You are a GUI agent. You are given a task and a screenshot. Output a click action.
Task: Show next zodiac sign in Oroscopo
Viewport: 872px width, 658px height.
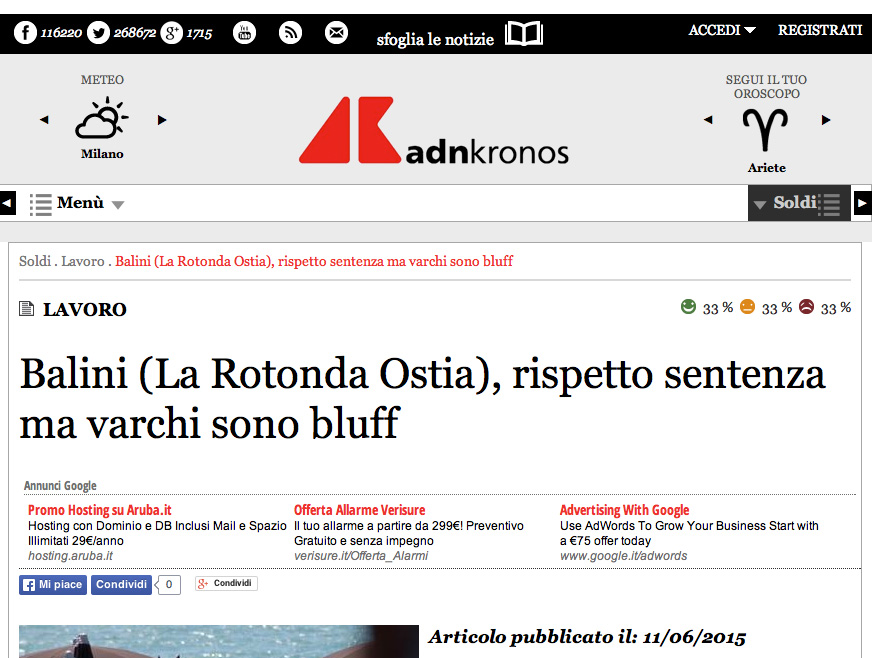point(826,120)
